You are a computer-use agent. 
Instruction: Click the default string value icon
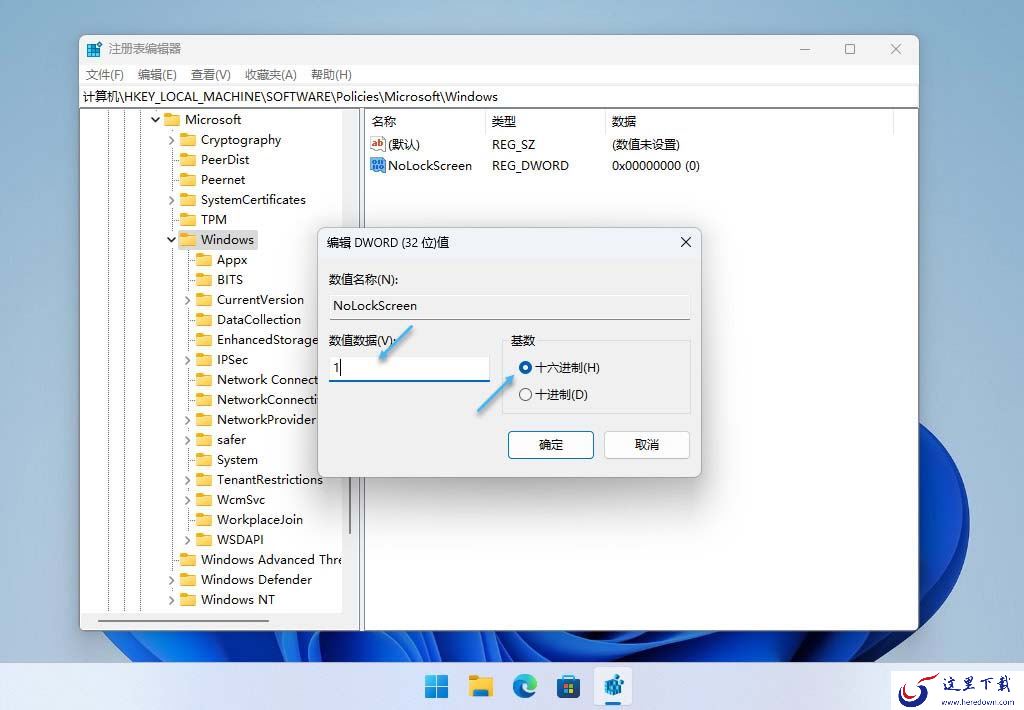pos(377,144)
